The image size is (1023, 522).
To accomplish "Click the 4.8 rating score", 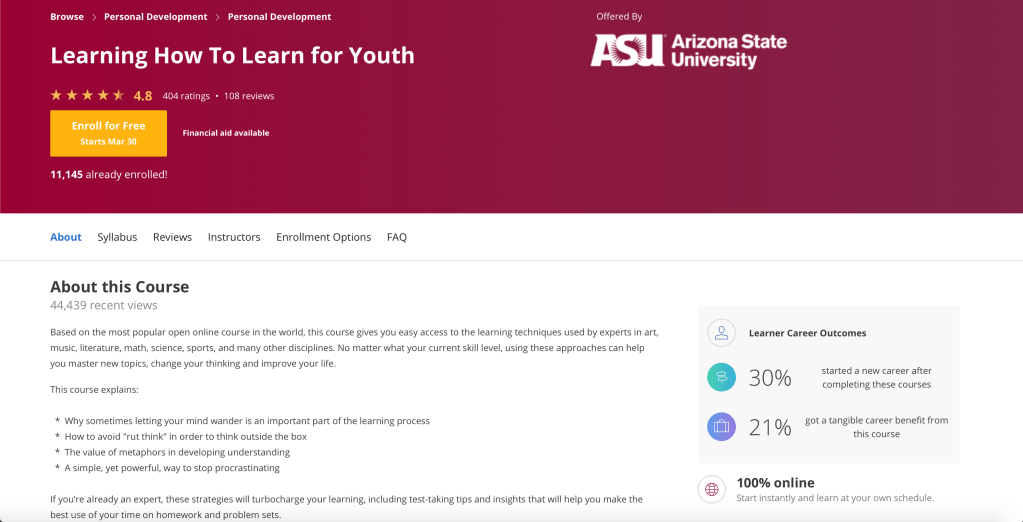I will (143, 96).
